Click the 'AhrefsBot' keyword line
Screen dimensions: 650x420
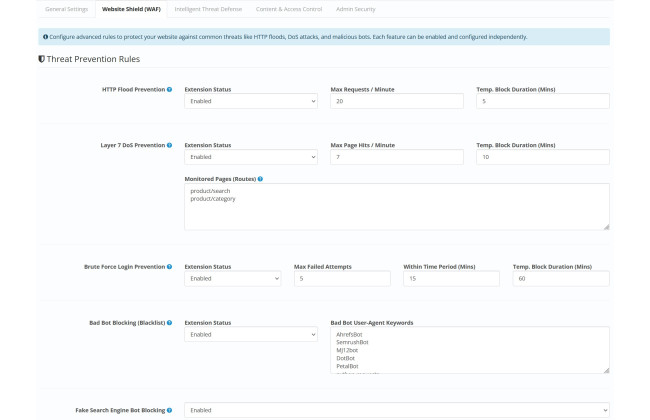349,335
